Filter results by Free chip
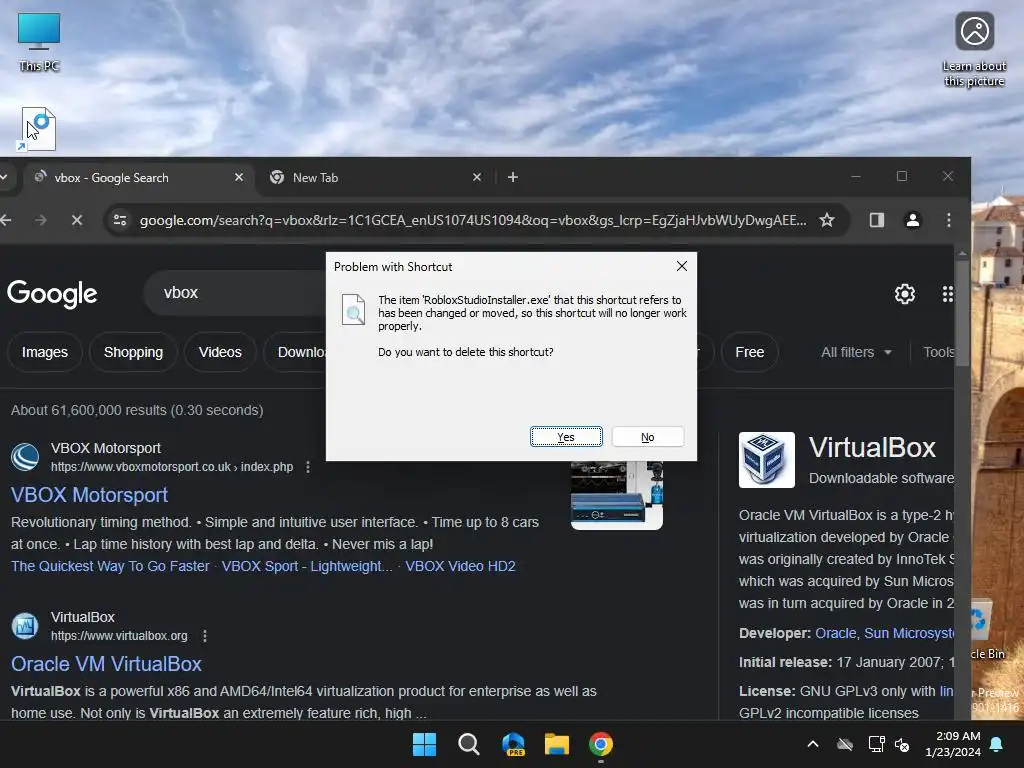 click(749, 352)
